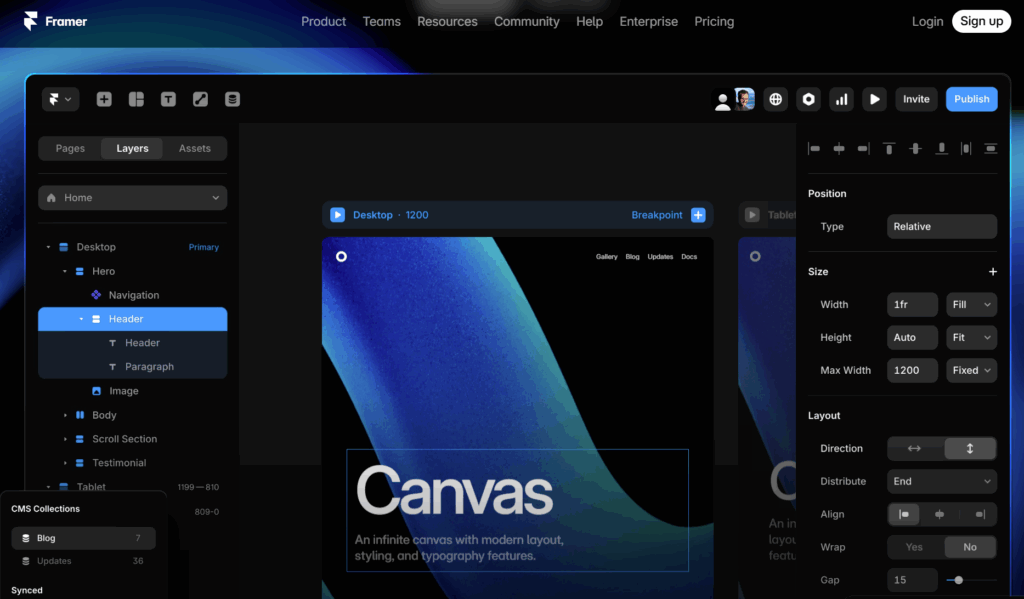Viewport: 1024px width, 599px height.
Task: Expand the Scroll Section layer
Action: [66, 439]
